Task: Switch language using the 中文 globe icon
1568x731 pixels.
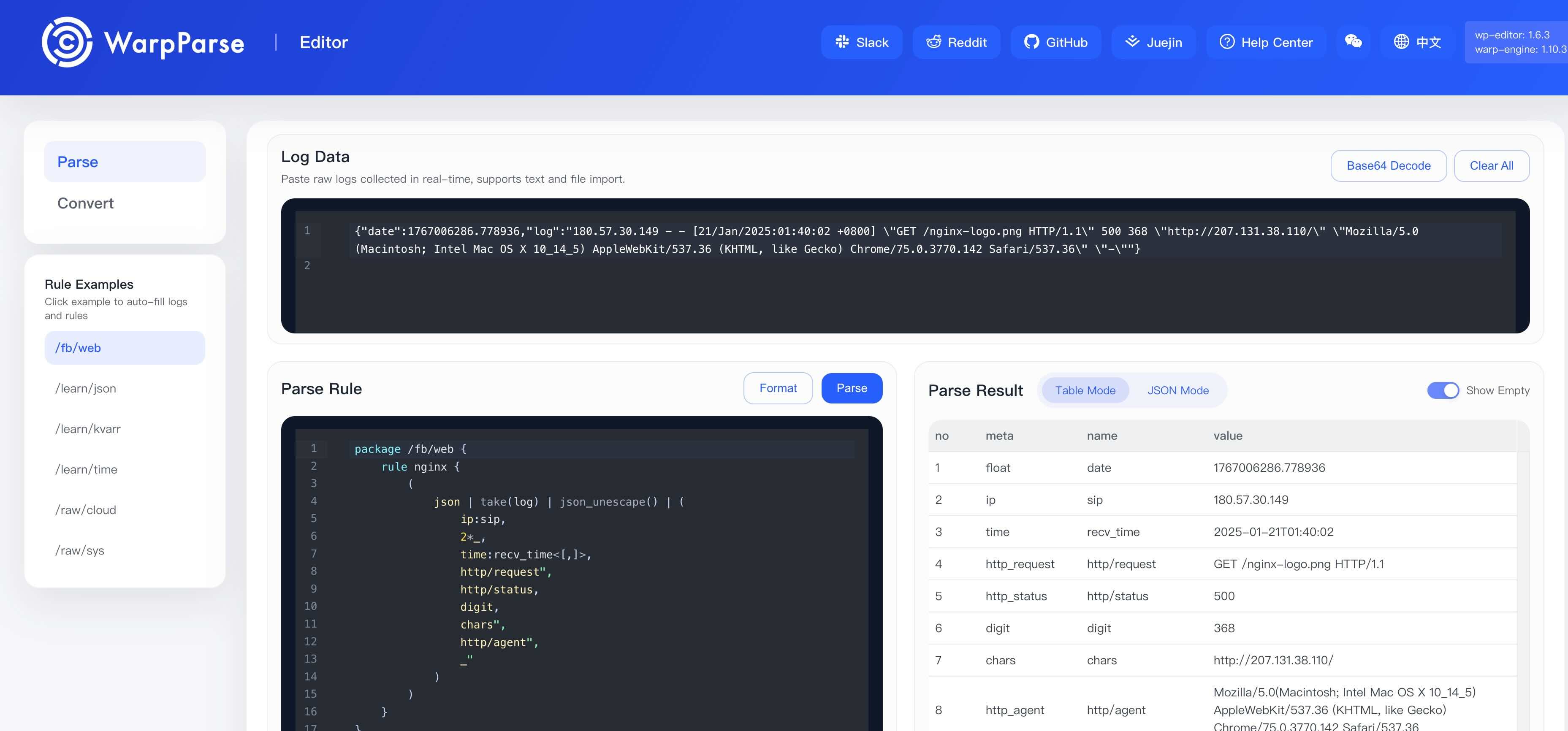Action: click(x=1418, y=42)
